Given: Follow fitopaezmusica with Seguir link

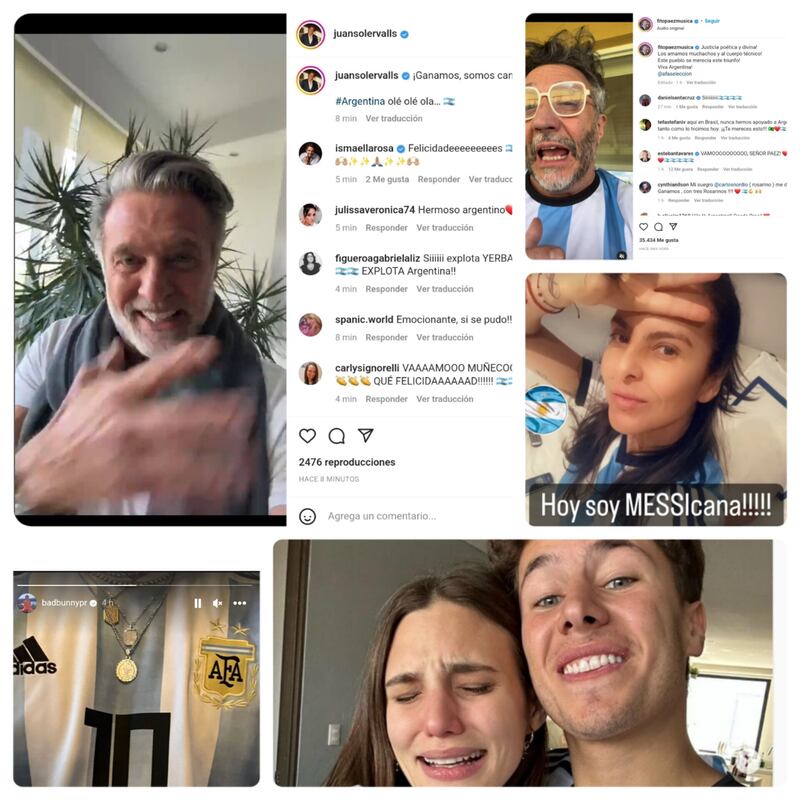Looking at the screenshot, I should [712, 21].
